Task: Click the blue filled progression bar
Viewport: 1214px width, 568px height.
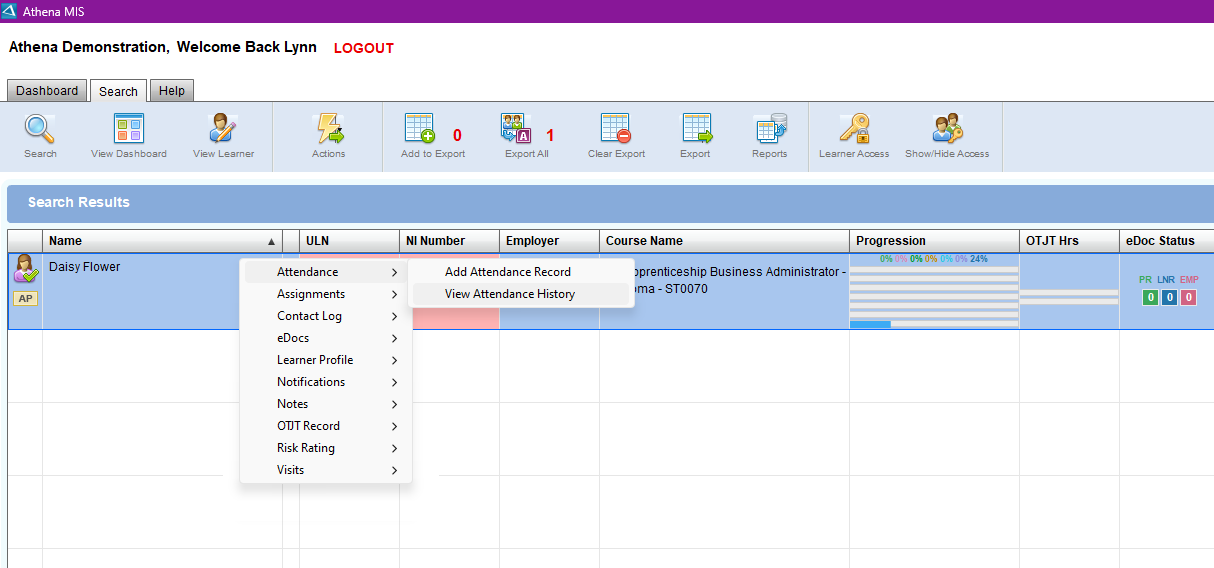Action: coord(870,324)
